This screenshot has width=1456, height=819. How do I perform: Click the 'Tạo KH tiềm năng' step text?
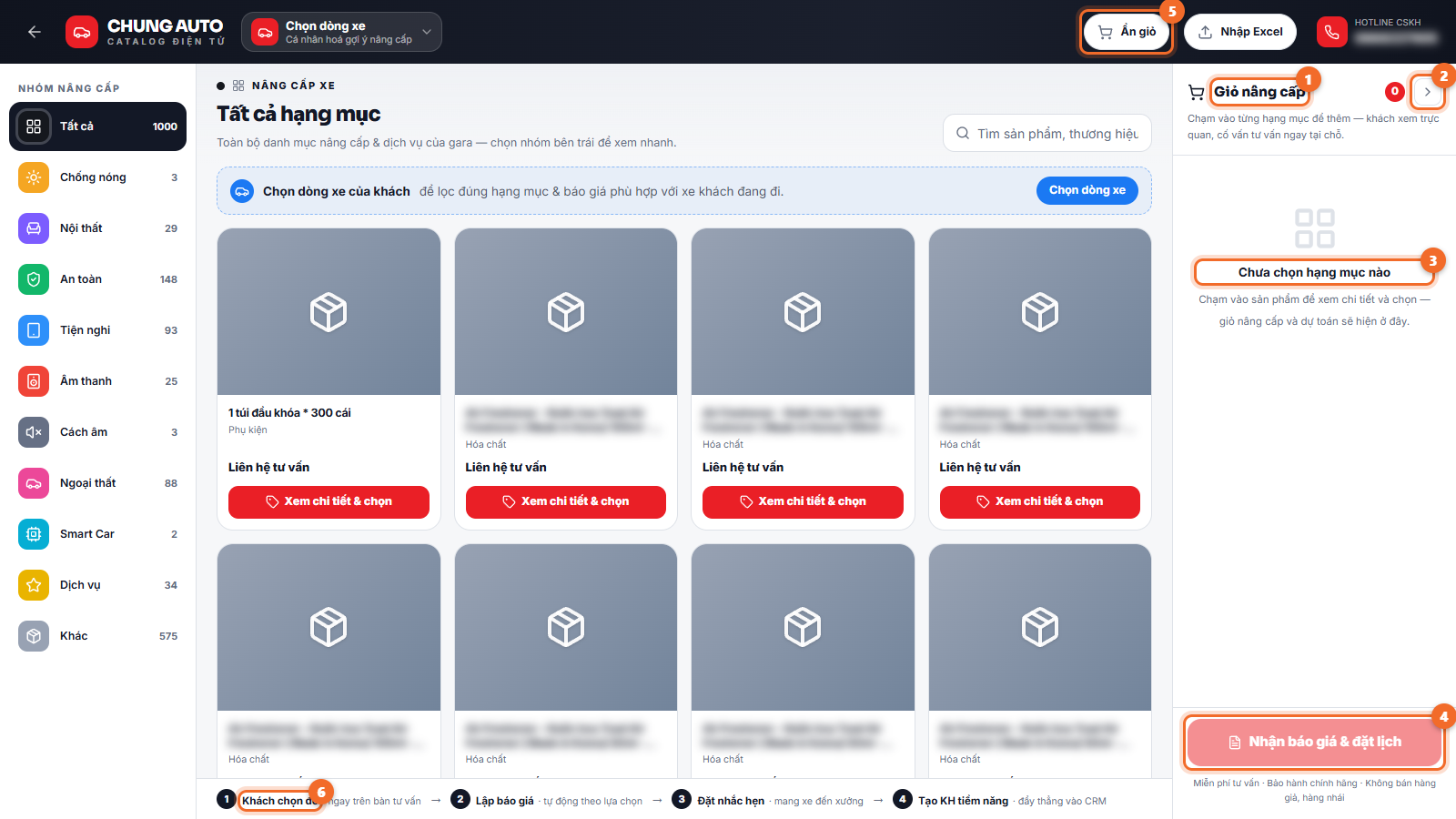[x=963, y=801]
